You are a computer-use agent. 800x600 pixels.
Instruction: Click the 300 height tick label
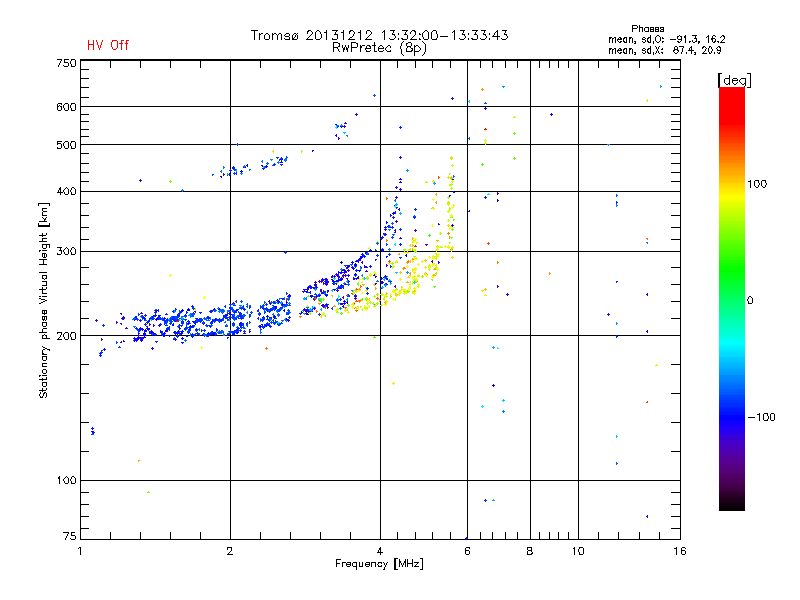pyautogui.click(x=66, y=252)
